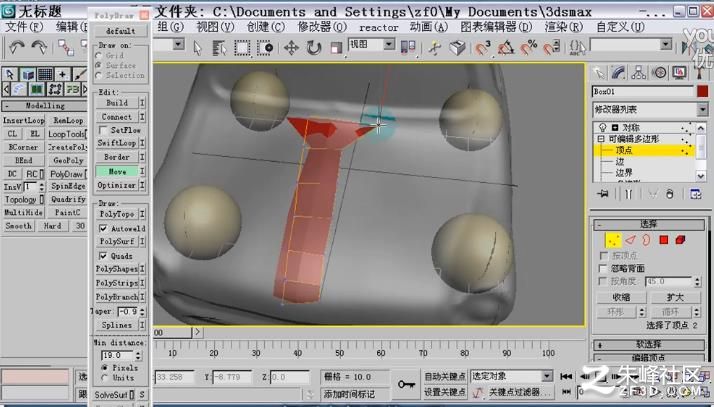Open the 视图(V) menu
This screenshot has height=407, width=714.
[x=215, y=27]
